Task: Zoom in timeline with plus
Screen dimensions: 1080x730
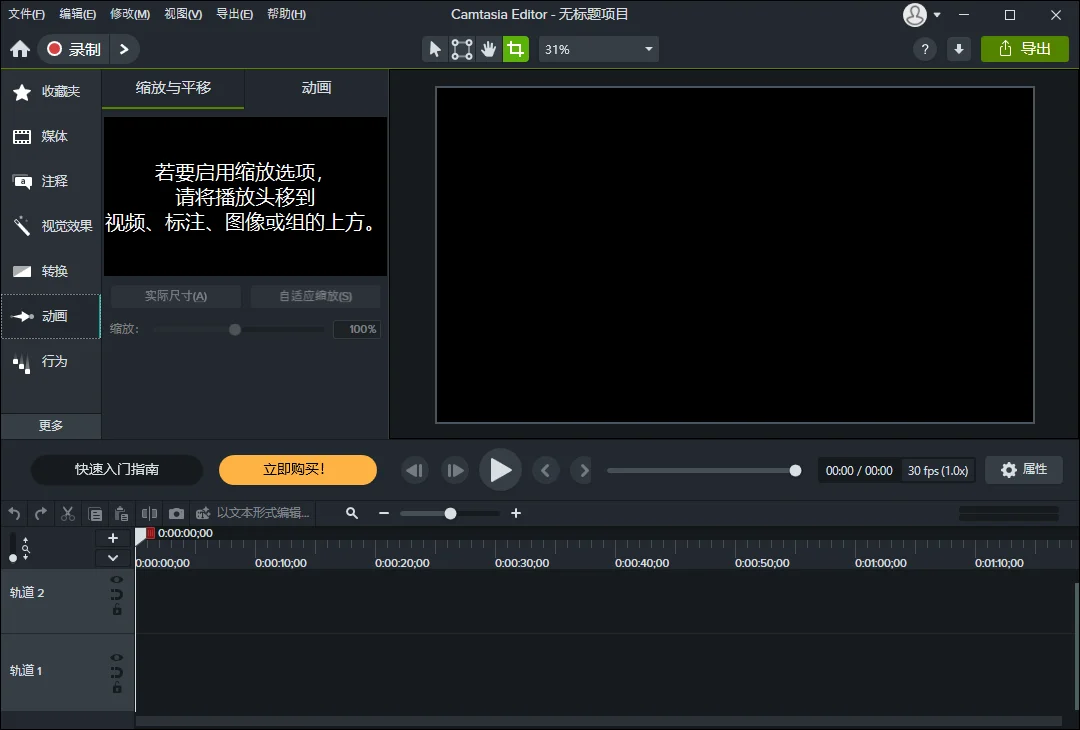Action: [x=516, y=513]
